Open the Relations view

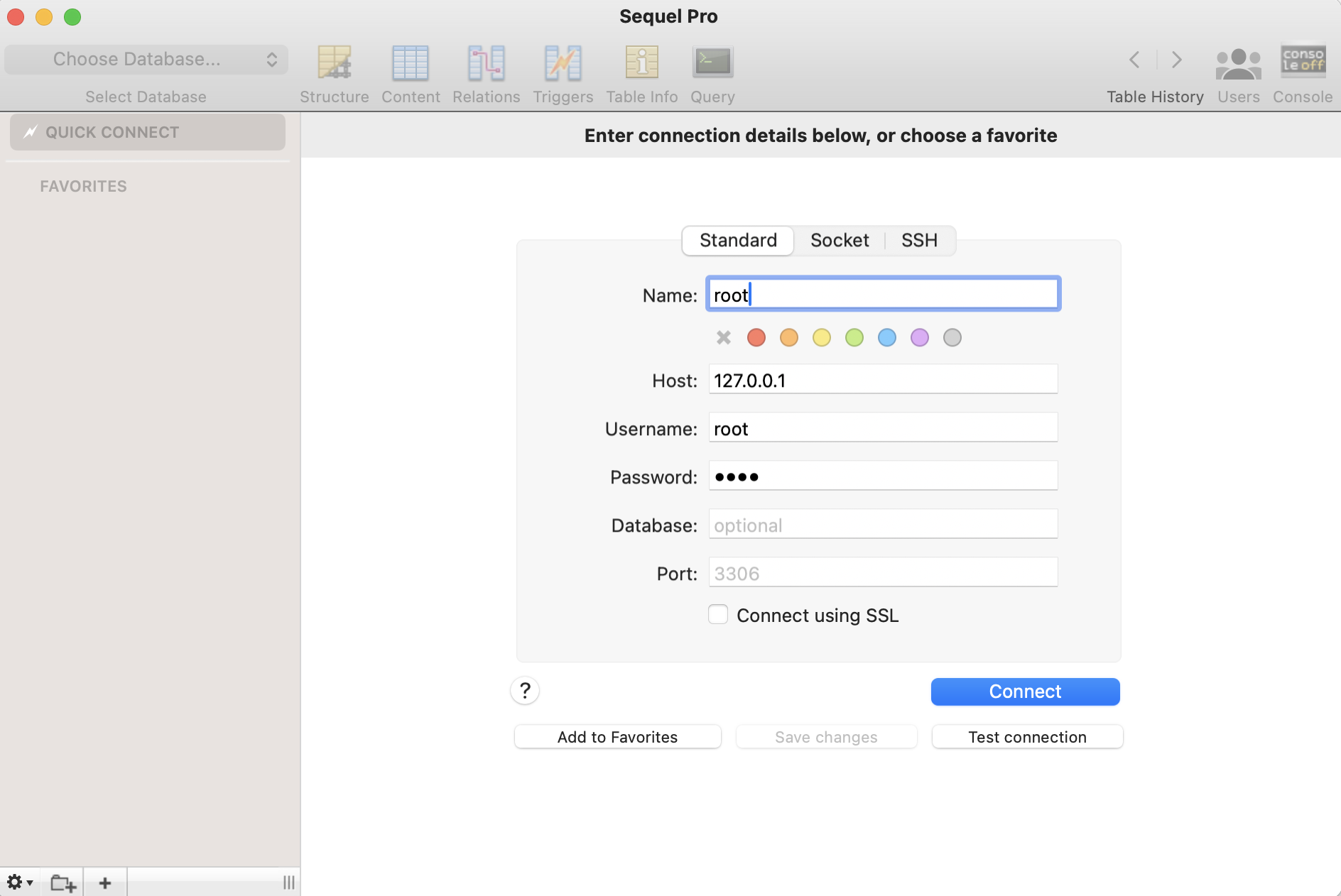click(x=487, y=74)
